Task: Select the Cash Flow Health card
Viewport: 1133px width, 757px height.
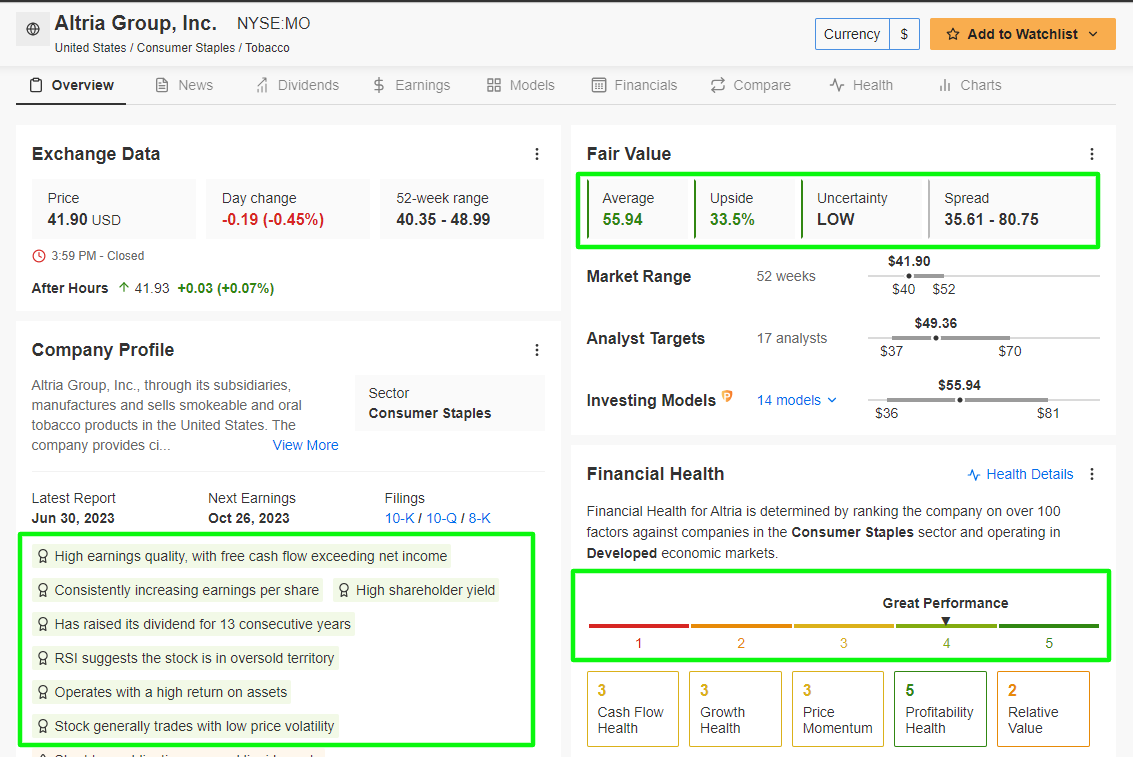Action: [633, 709]
